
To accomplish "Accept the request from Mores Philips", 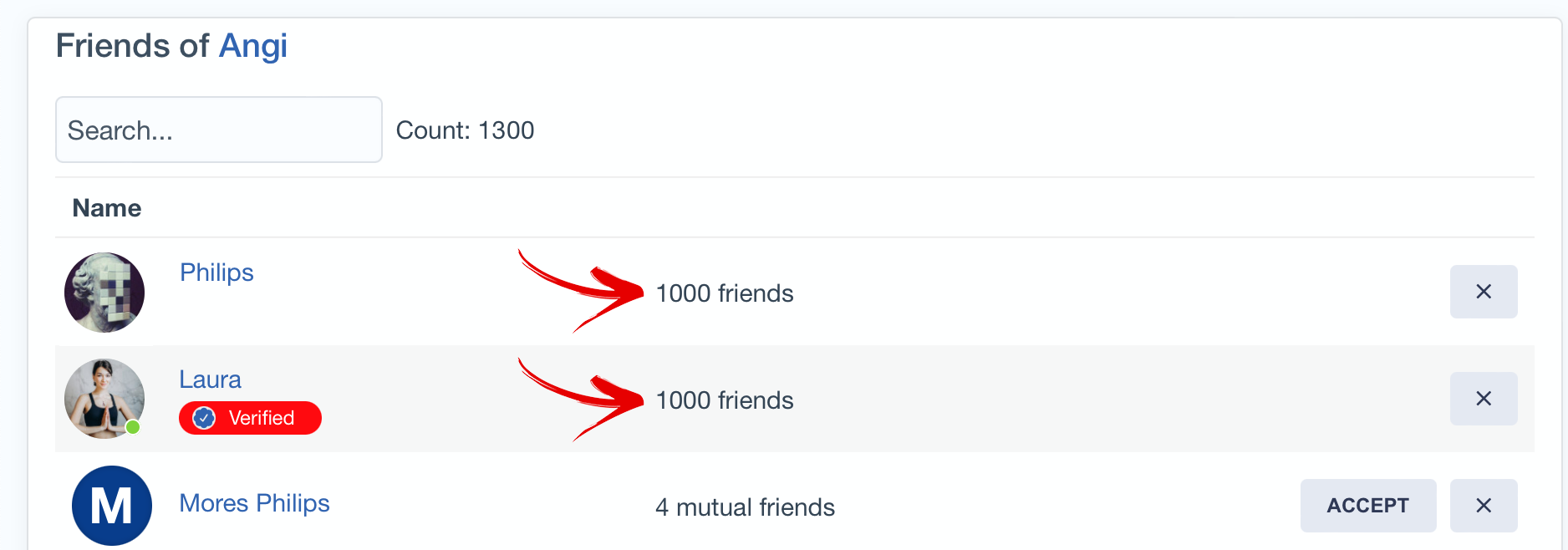I will pyautogui.click(x=1367, y=506).
